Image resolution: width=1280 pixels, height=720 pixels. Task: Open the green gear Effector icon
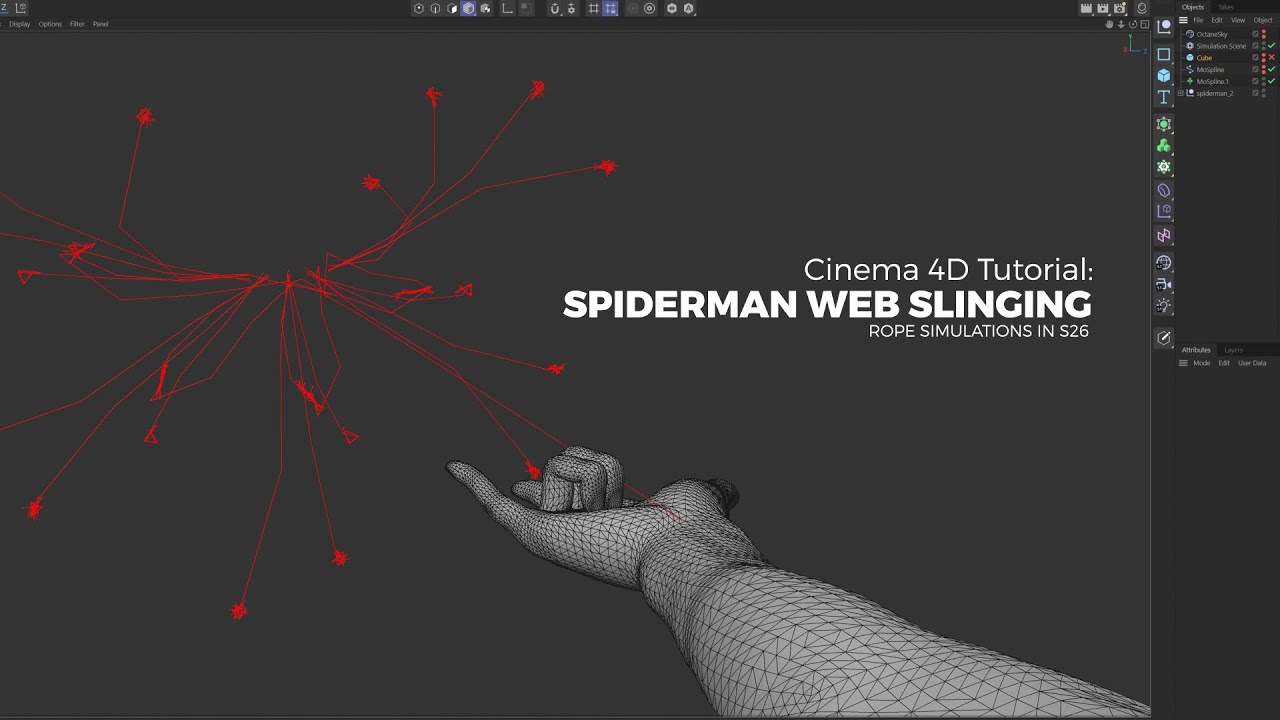point(1164,168)
